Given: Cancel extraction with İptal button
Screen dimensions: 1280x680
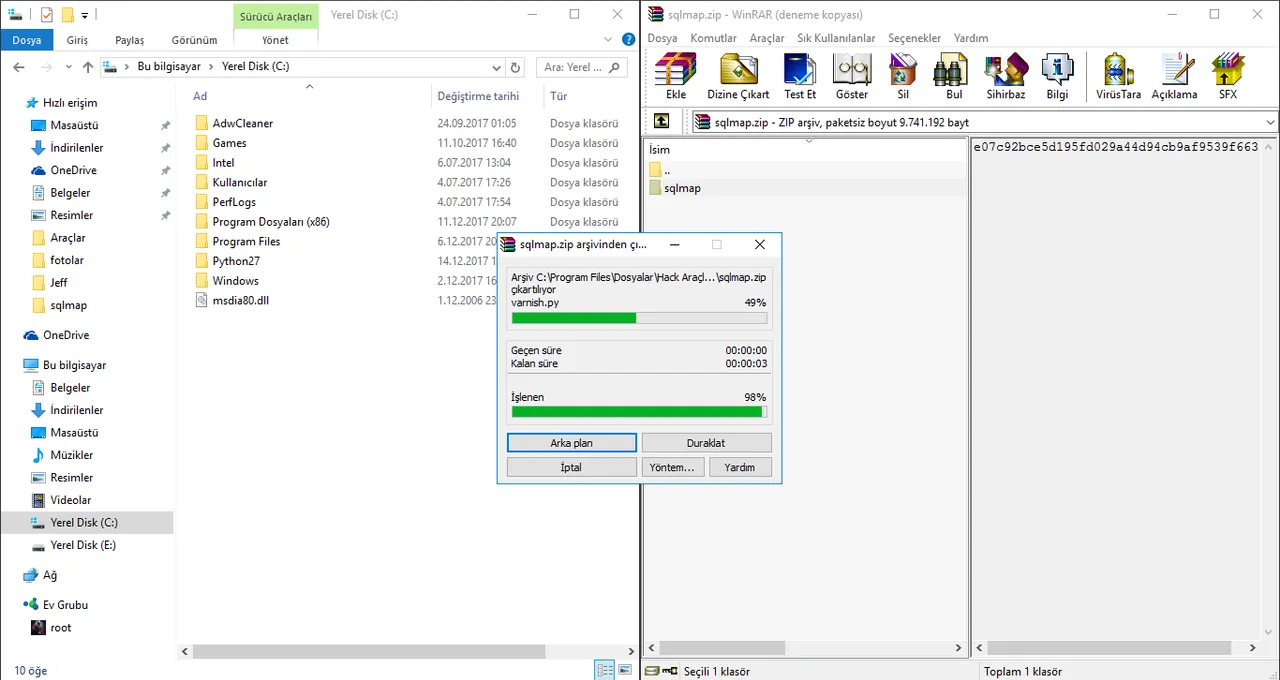Looking at the screenshot, I should pos(571,467).
